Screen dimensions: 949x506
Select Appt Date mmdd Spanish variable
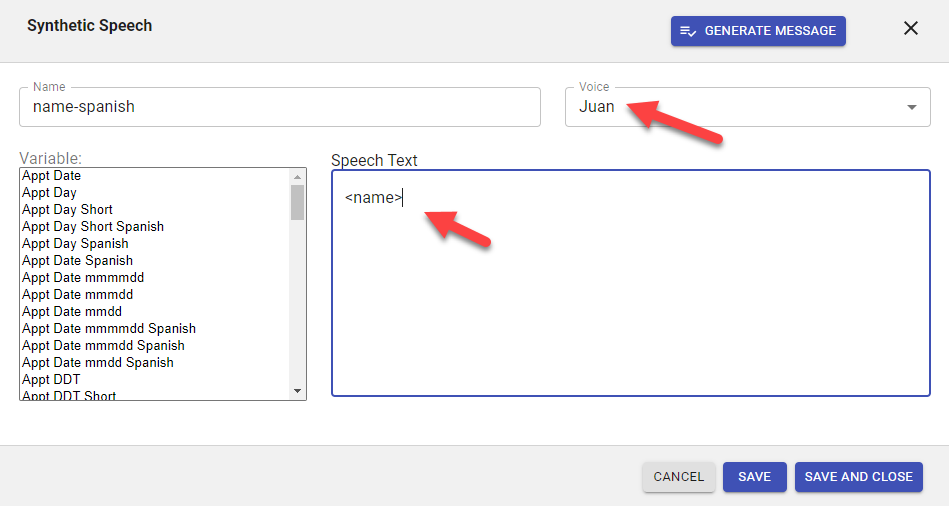(x=98, y=363)
